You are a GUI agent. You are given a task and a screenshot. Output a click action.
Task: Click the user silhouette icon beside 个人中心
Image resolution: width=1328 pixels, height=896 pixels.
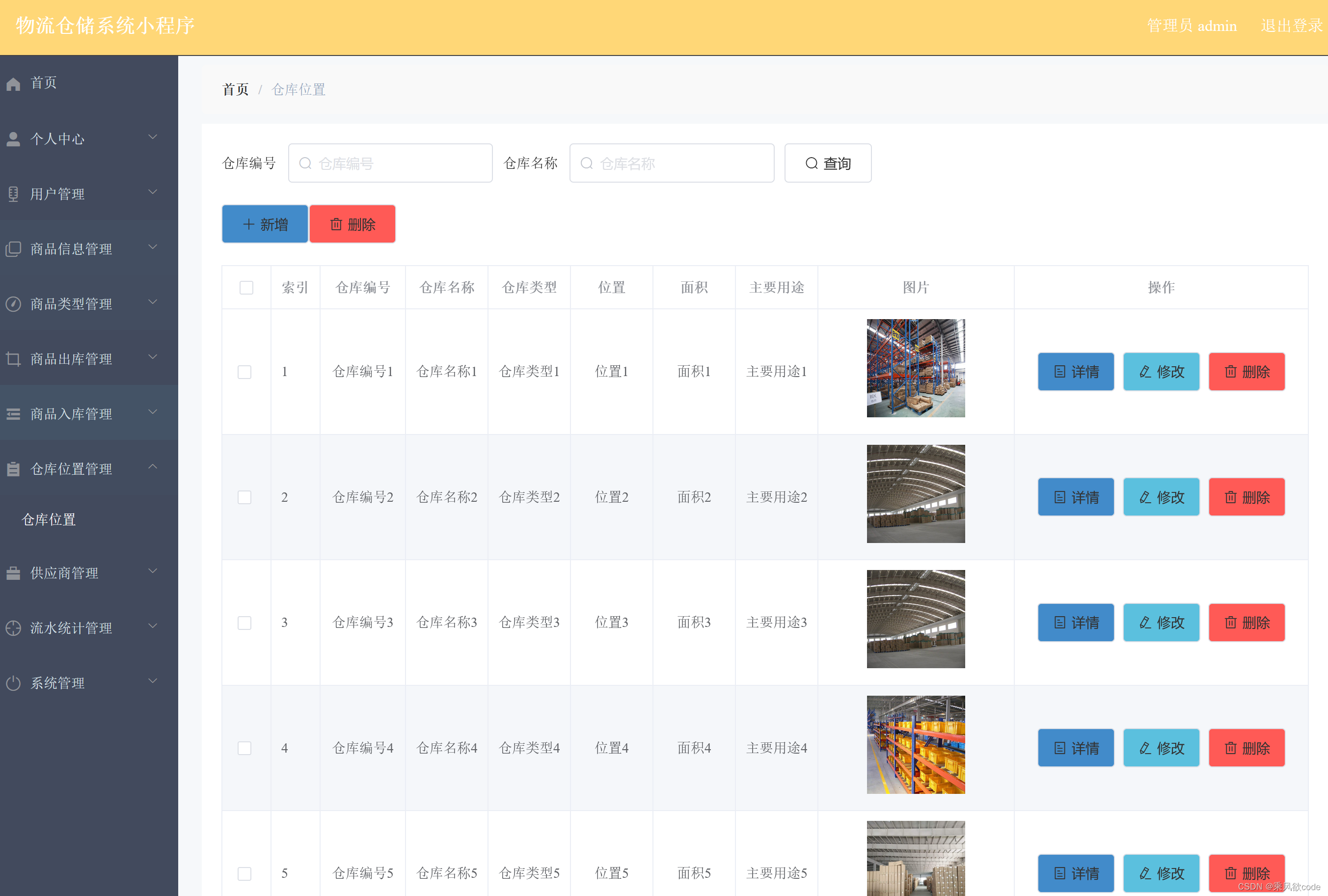[13, 139]
